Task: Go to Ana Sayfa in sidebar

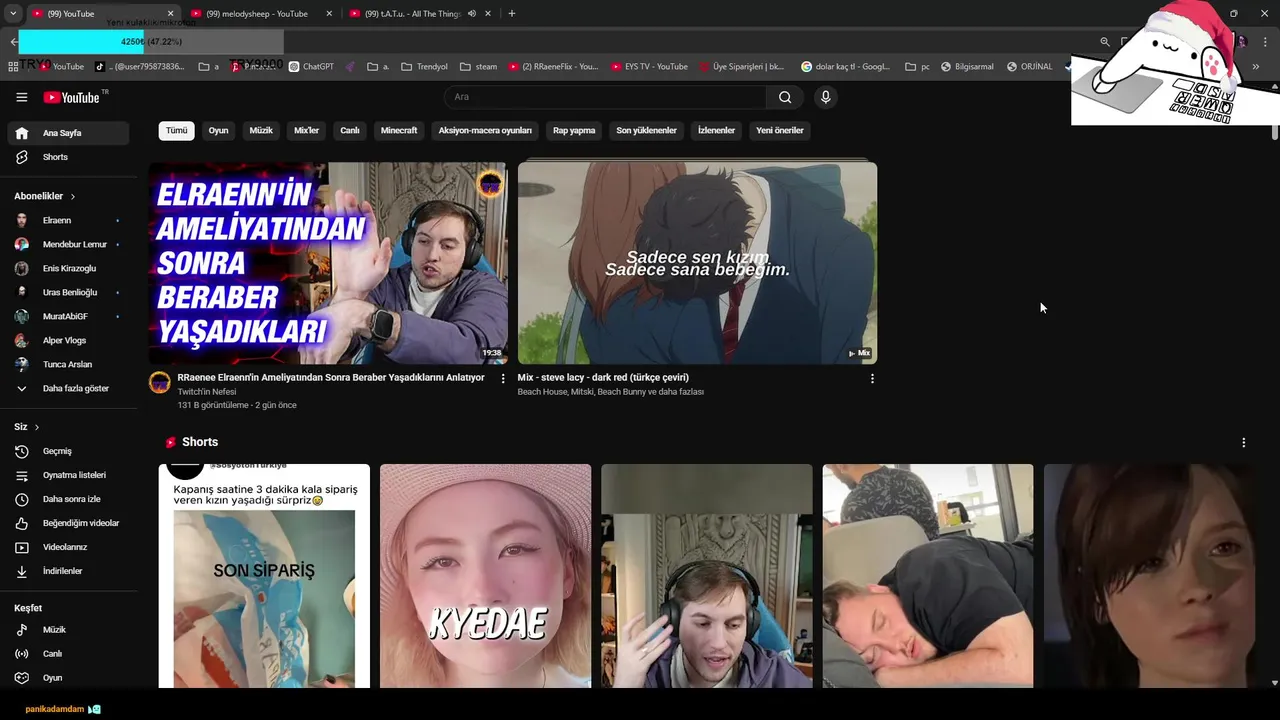Action: point(68,133)
